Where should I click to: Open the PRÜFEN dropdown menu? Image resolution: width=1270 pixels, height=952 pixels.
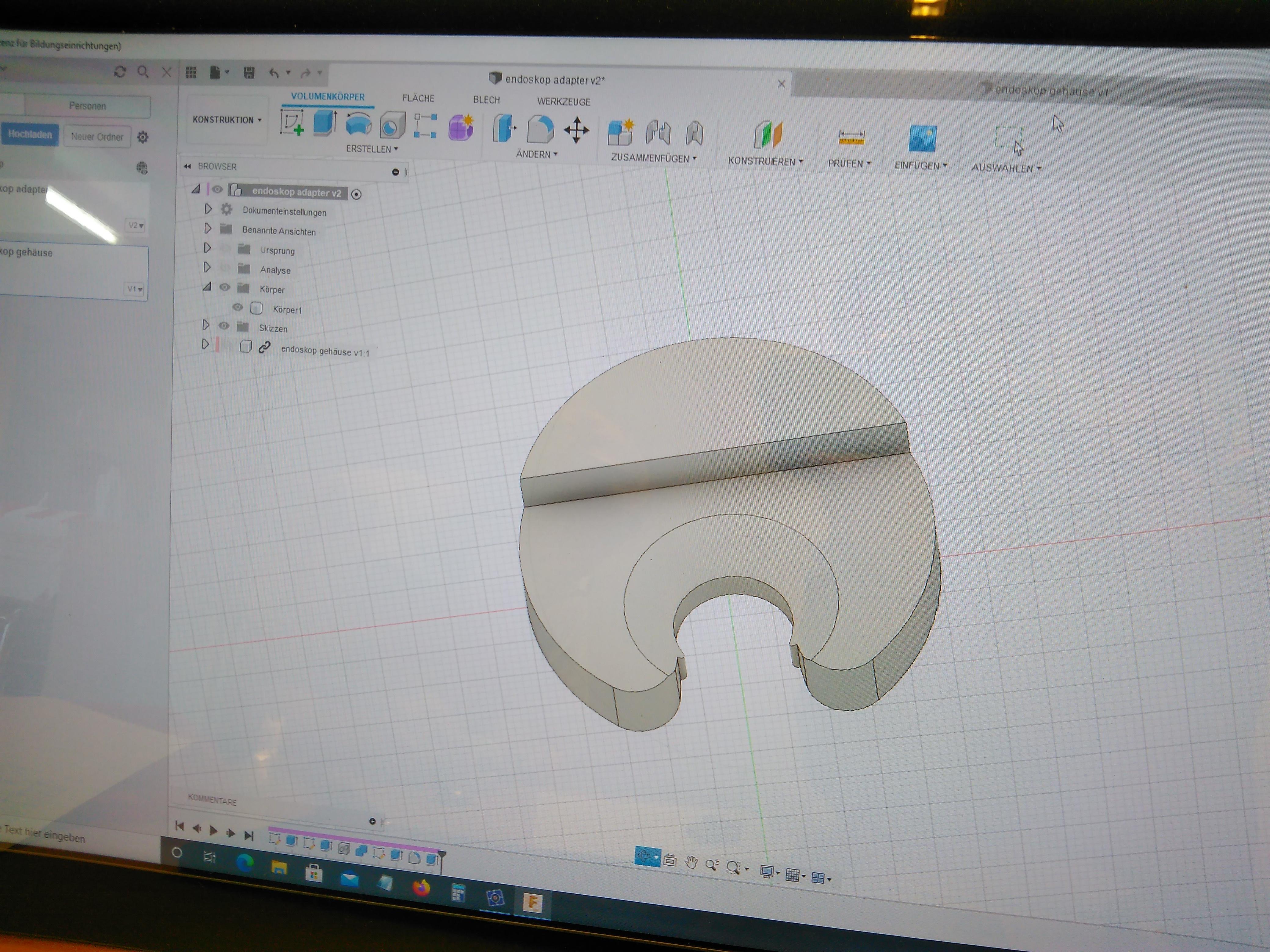(x=849, y=164)
